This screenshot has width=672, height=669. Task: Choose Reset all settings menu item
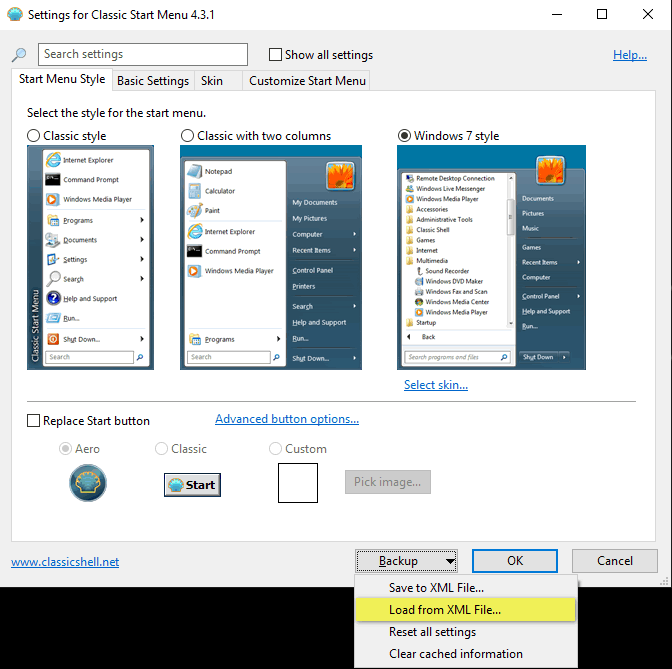coord(466,632)
